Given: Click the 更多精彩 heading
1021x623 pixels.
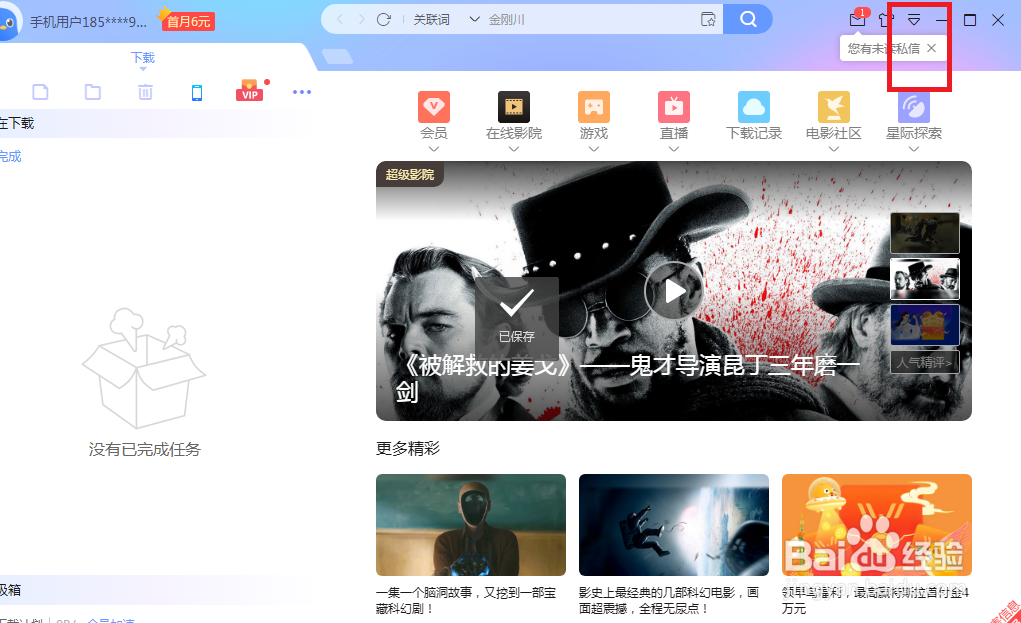Looking at the screenshot, I should [408, 448].
